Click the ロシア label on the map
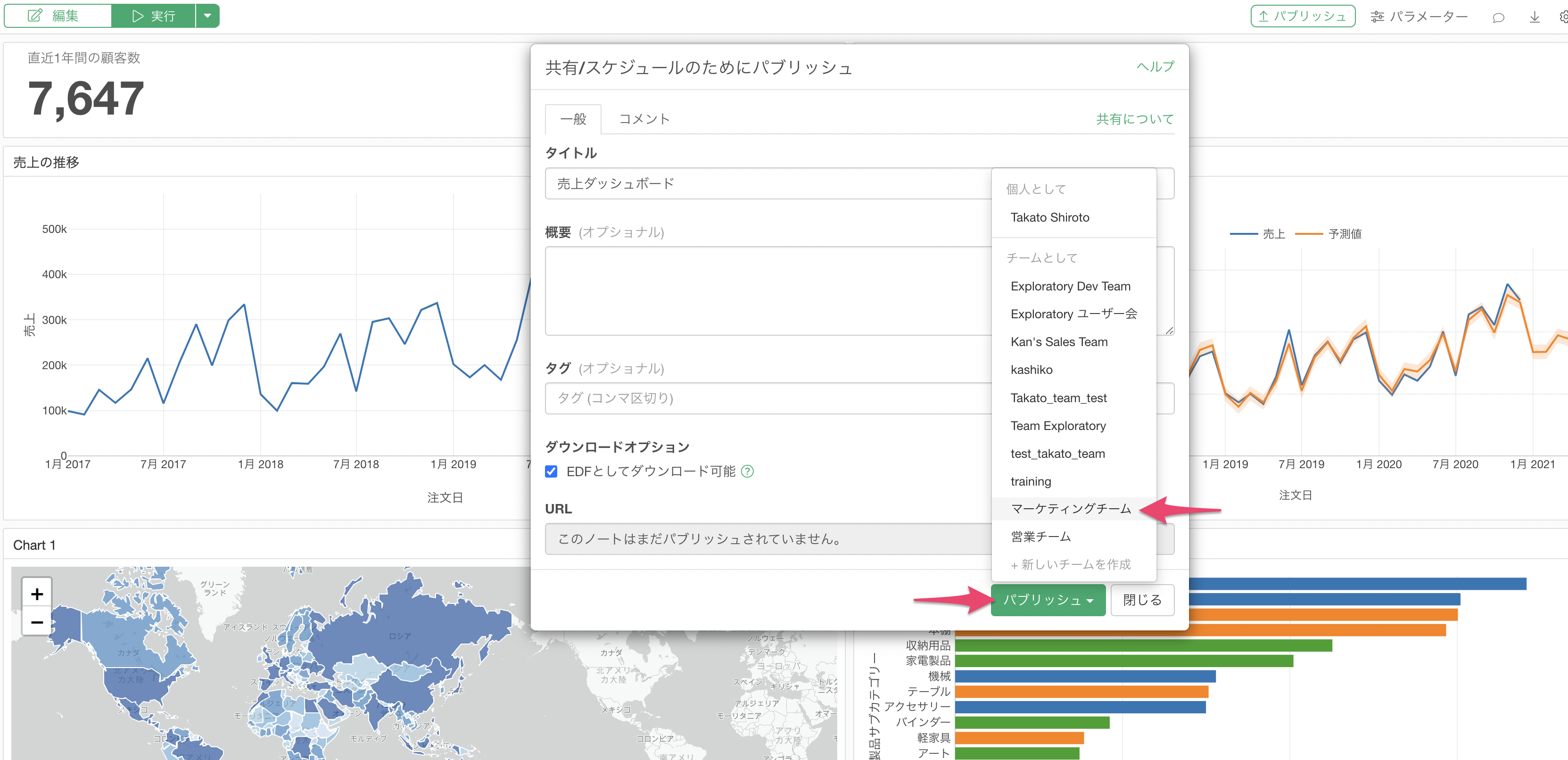The width and height of the screenshot is (1568, 760). (400, 636)
